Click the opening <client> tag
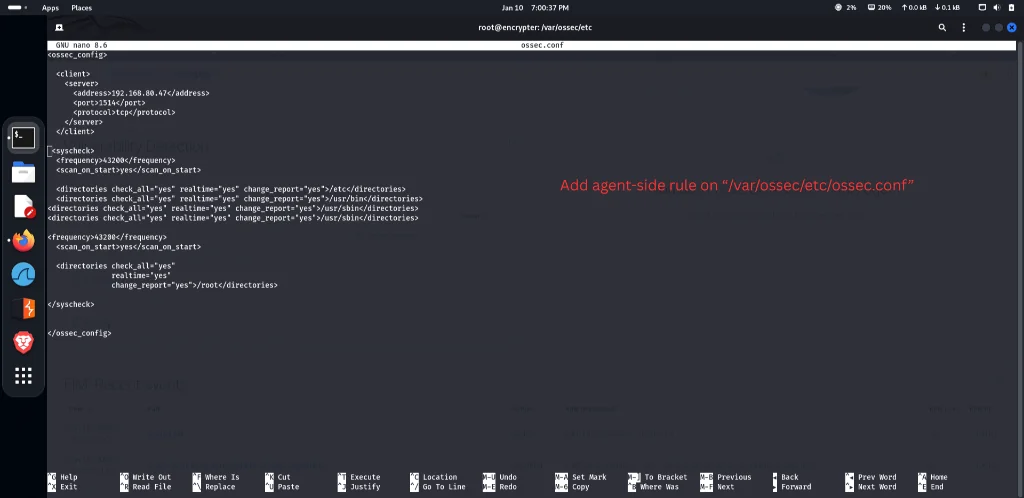Image resolution: width=1024 pixels, height=498 pixels. (x=73, y=74)
